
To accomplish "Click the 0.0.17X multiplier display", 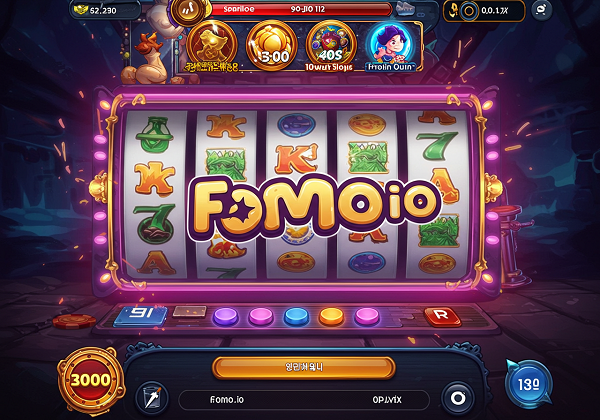I will [x=484, y=11].
